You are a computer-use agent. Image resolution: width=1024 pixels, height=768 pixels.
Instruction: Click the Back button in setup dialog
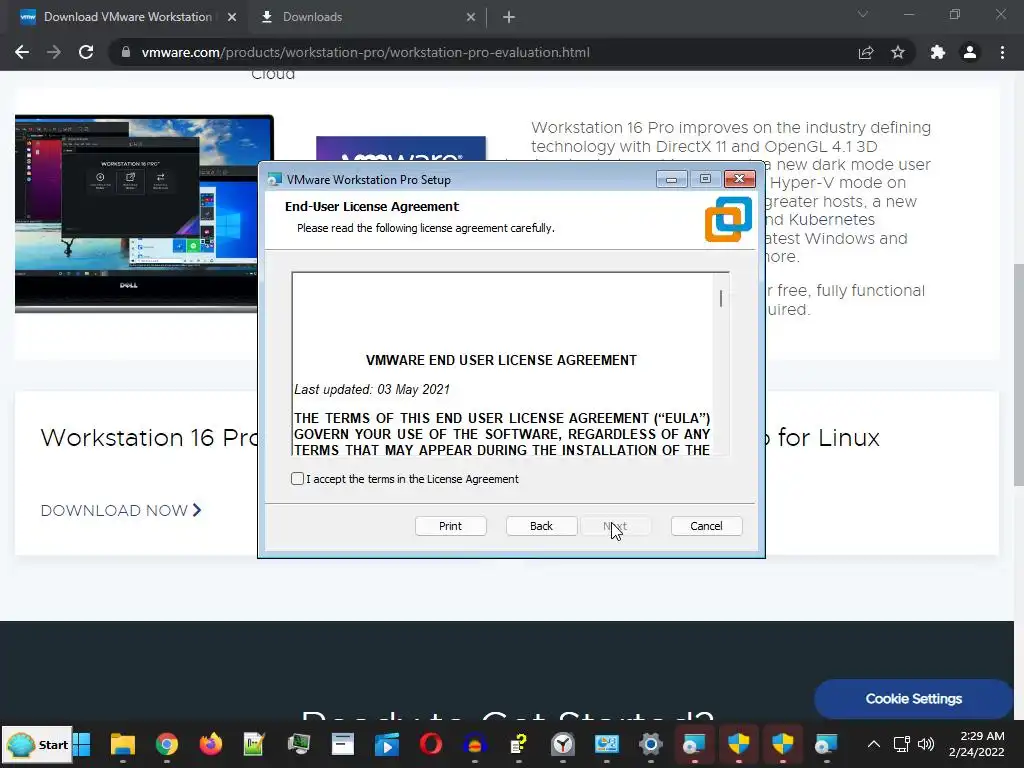[x=541, y=526]
